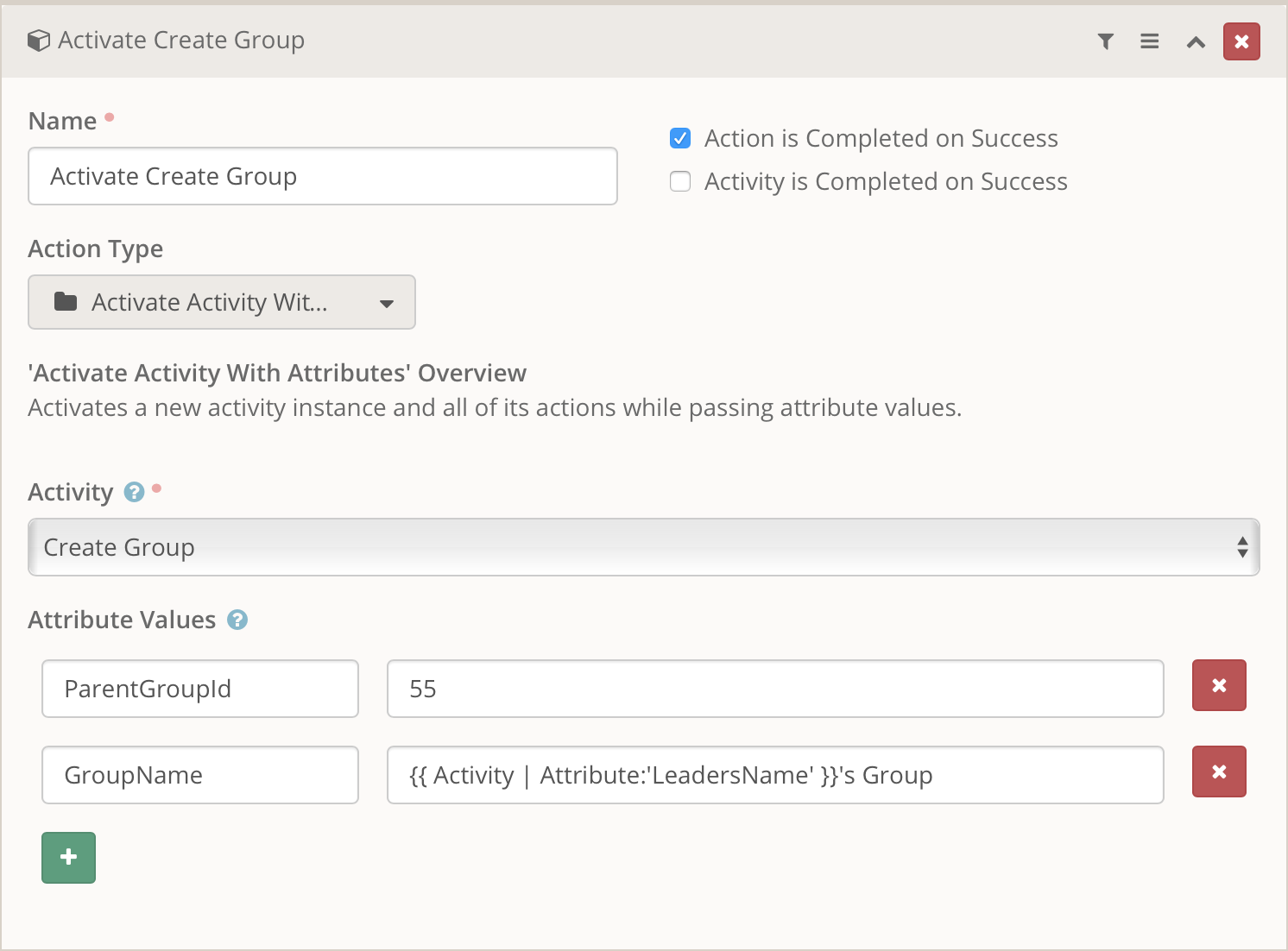Click the LeadersName Lava value field
Viewport: 1288px width, 951px height.
pos(774,775)
